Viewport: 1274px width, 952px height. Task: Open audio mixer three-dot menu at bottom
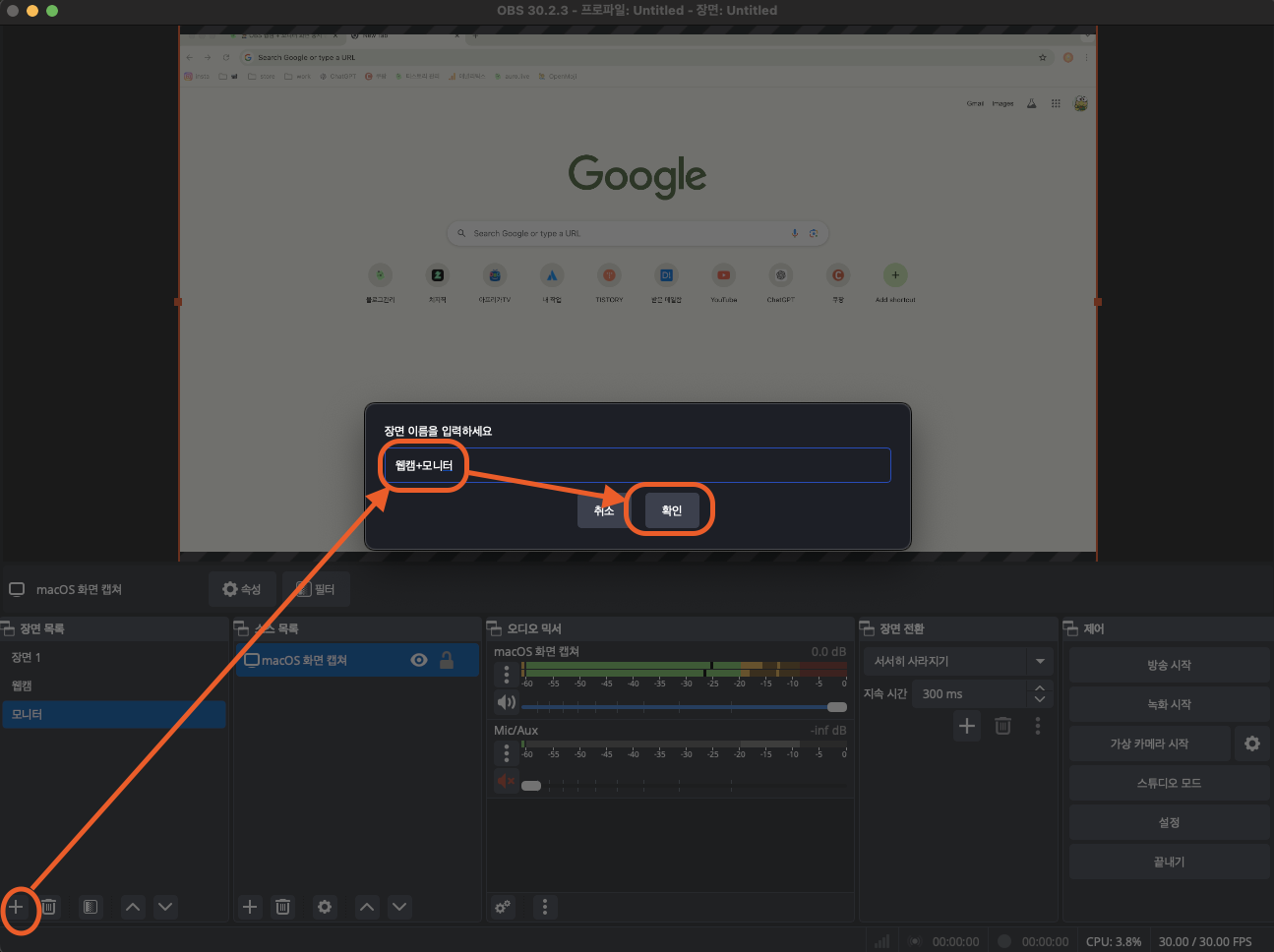pos(545,907)
